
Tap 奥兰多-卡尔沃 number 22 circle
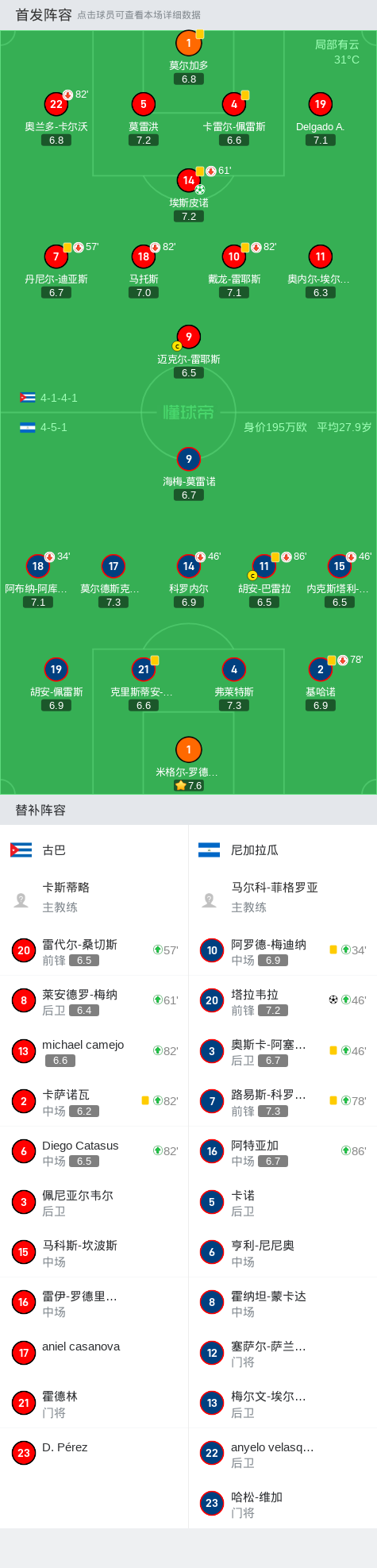56,104
